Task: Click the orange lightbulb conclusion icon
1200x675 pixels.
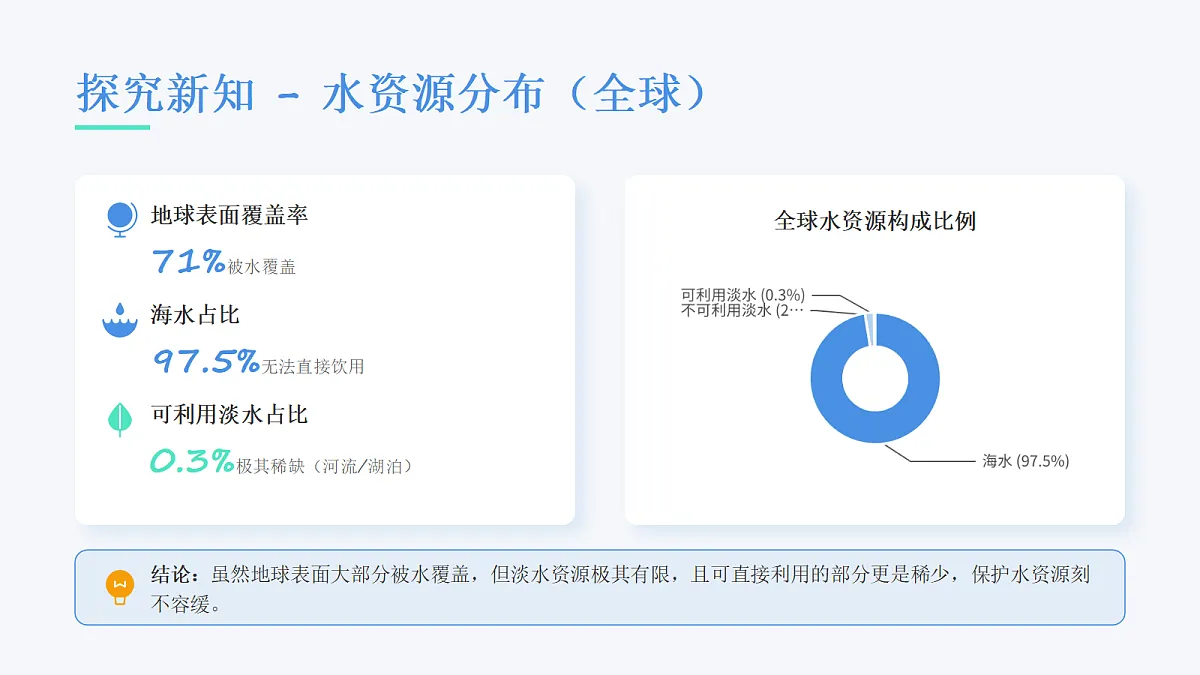Action: (x=120, y=587)
